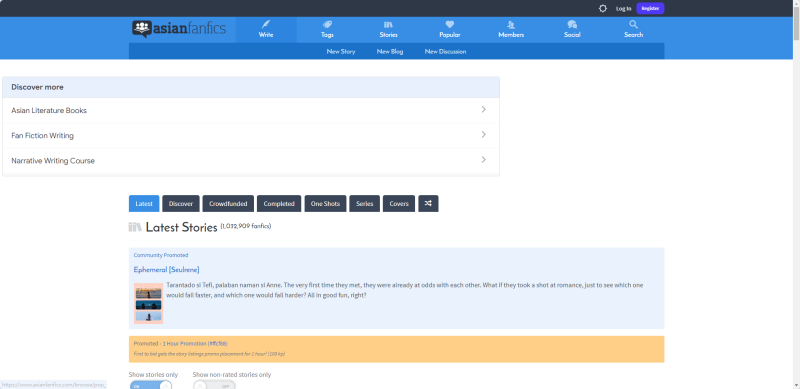Toggle the dark mode theme icon
The width and height of the screenshot is (800, 389).
[603, 9]
